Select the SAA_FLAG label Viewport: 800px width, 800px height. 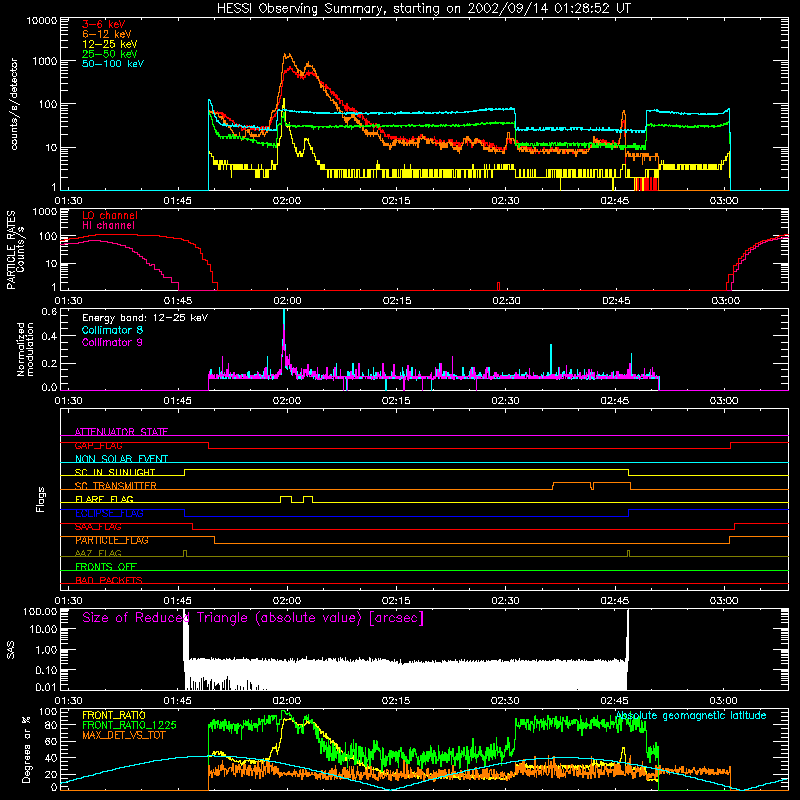tap(98, 527)
